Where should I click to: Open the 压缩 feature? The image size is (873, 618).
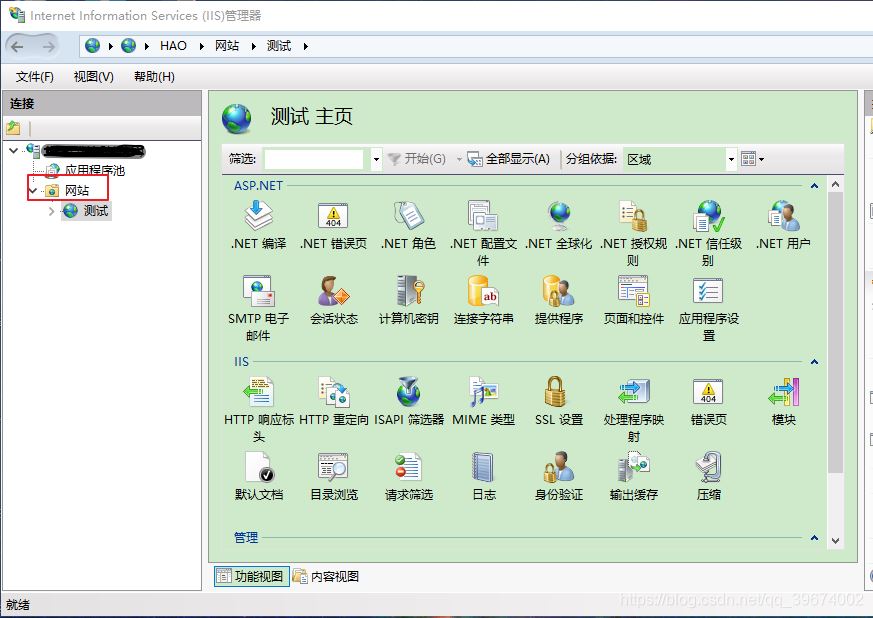point(708,476)
